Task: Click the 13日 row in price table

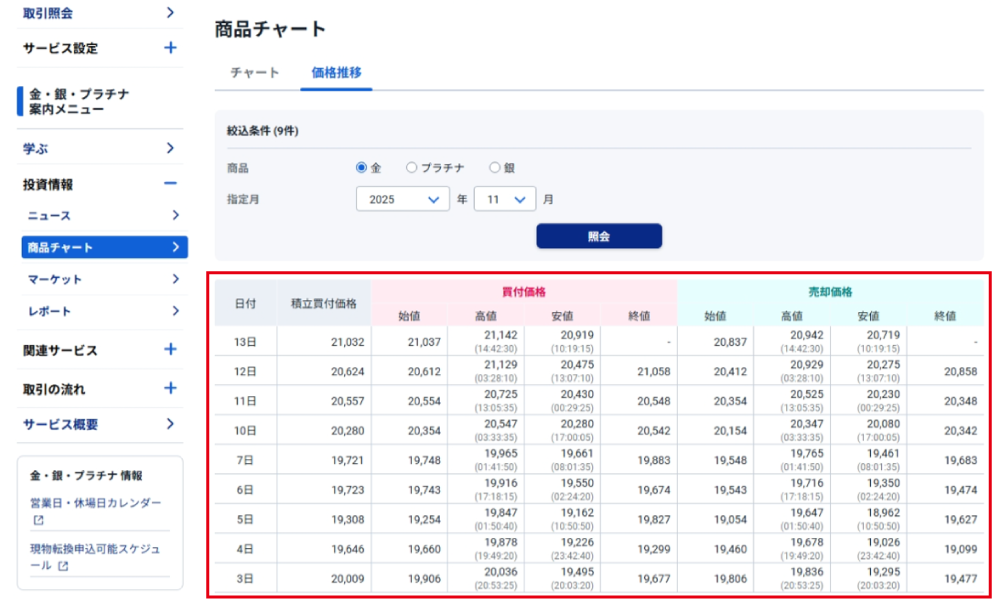Action: click(245, 342)
